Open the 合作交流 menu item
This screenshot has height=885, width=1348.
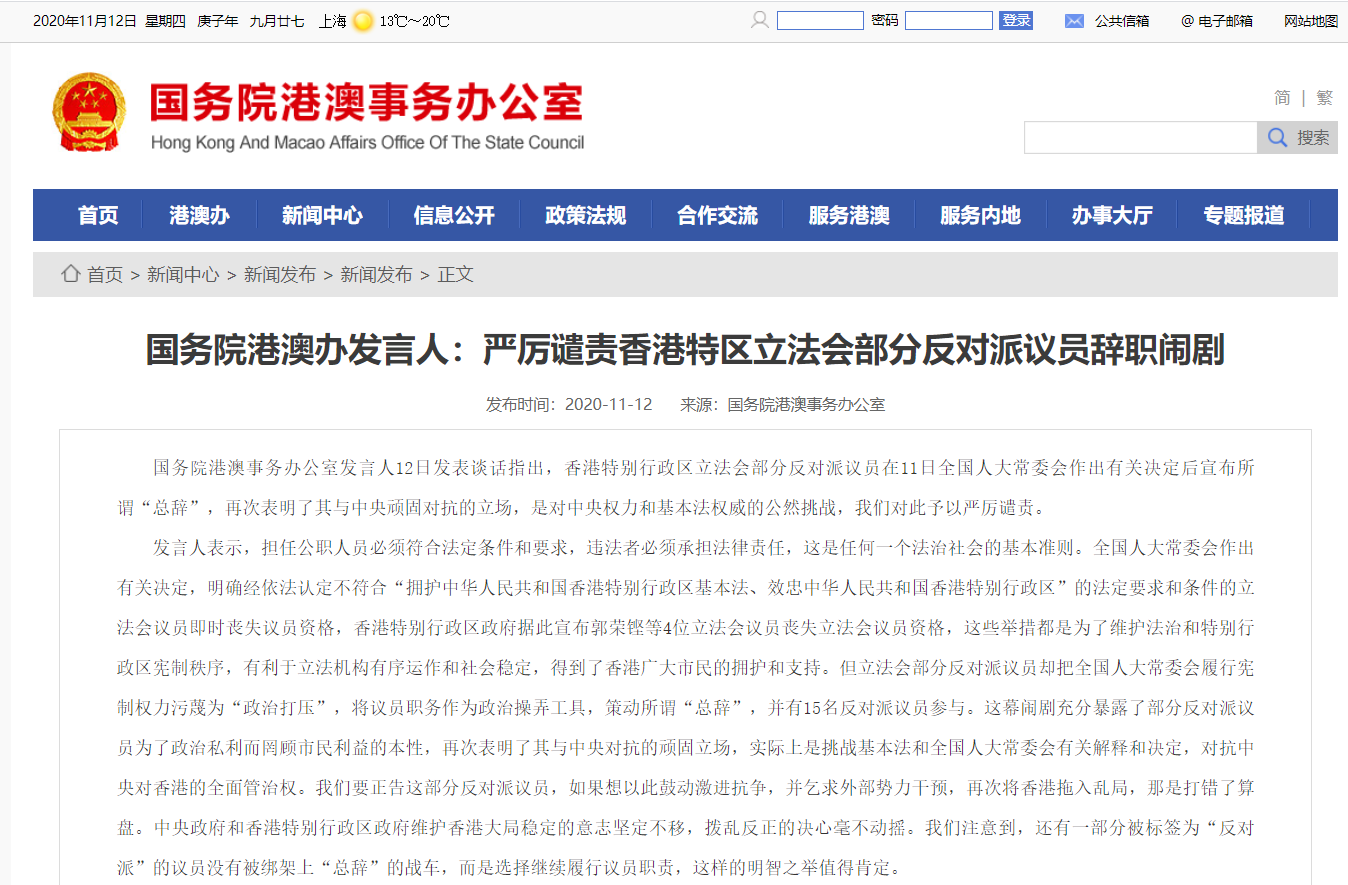point(717,215)
